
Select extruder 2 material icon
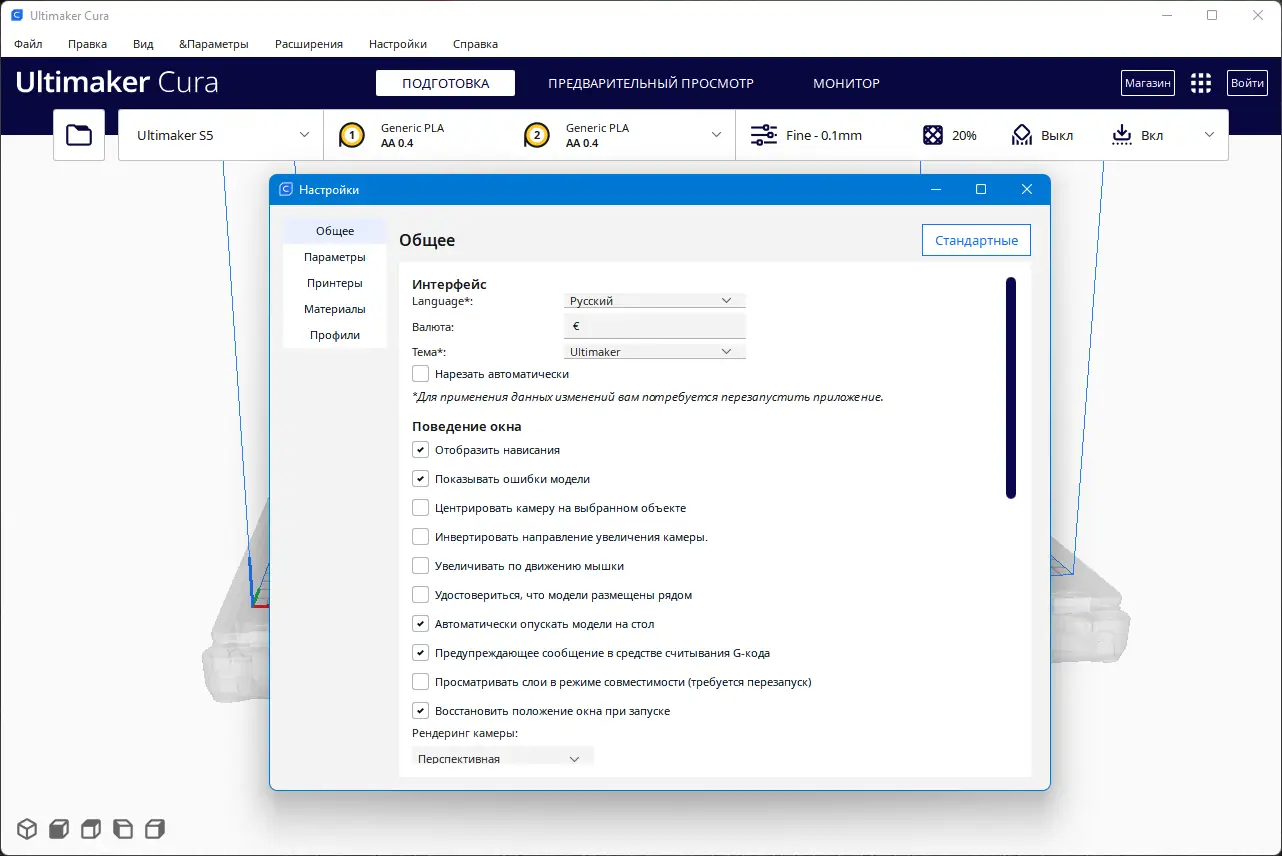coord(536,135)
